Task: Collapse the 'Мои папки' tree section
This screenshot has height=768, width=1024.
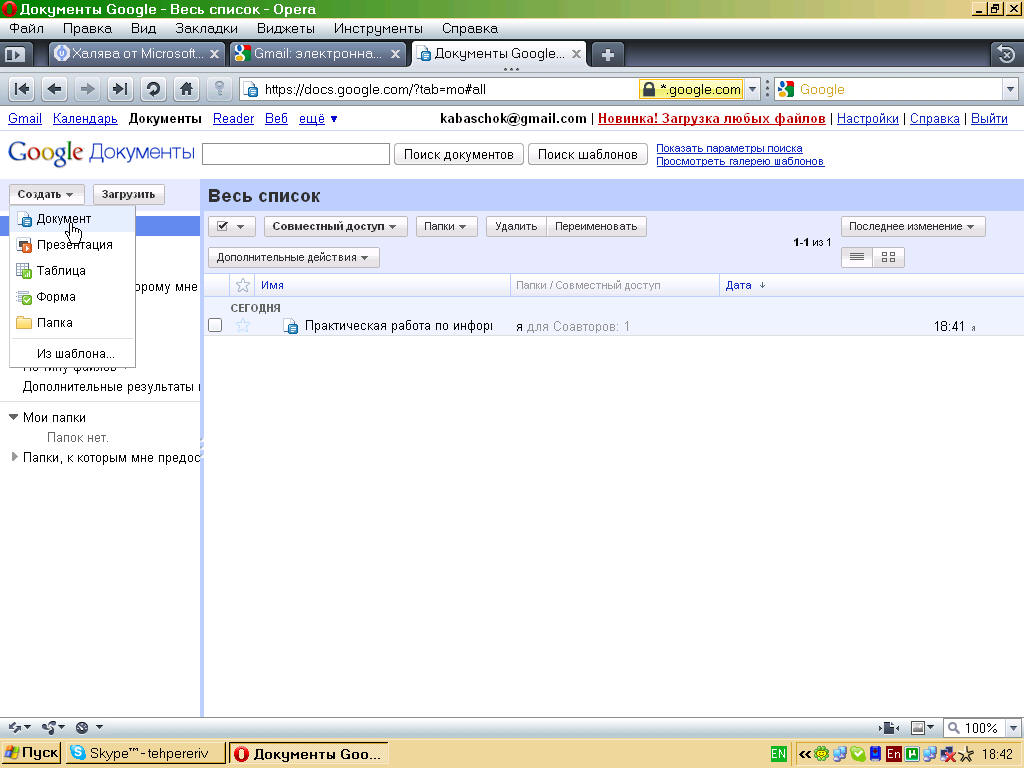Action: click(x=13, y=417)
